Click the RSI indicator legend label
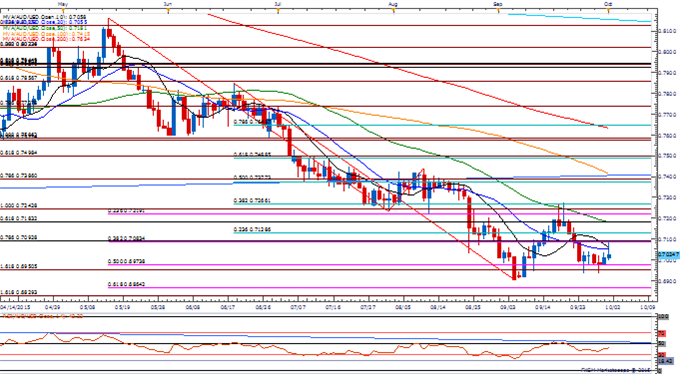This screenshot has width=680, height=374. tap(43, 317)
